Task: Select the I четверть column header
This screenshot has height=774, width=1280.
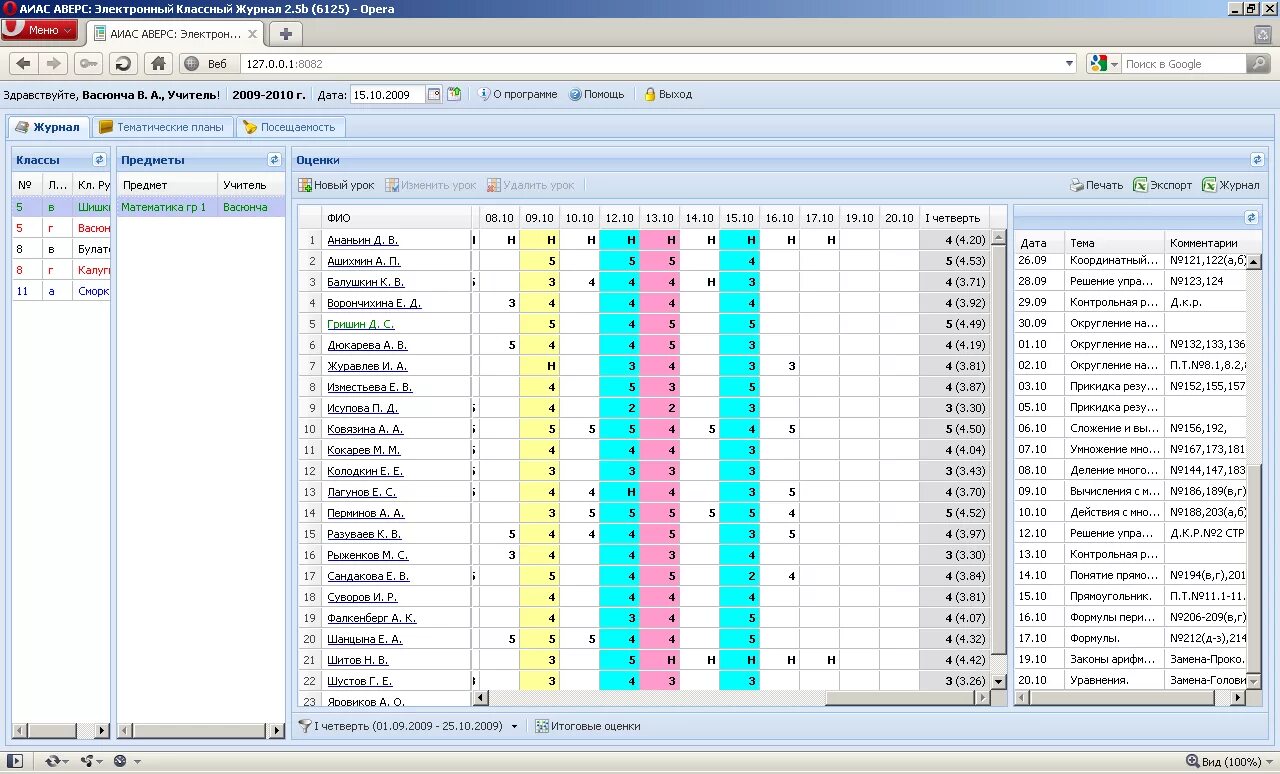Action: (x=953, y=218)
